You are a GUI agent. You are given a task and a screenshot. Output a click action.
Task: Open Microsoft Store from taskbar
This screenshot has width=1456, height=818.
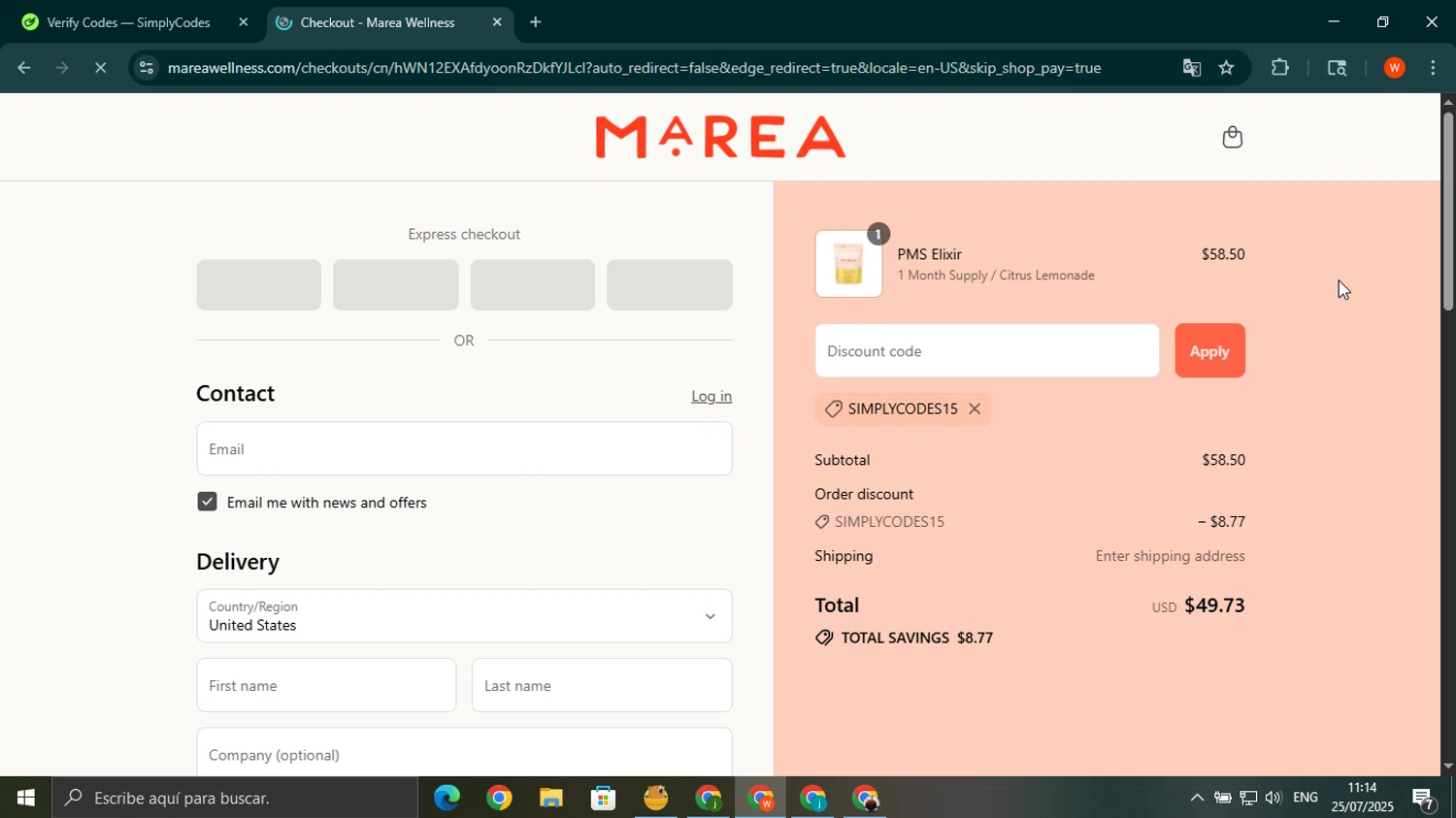(604, 798)
